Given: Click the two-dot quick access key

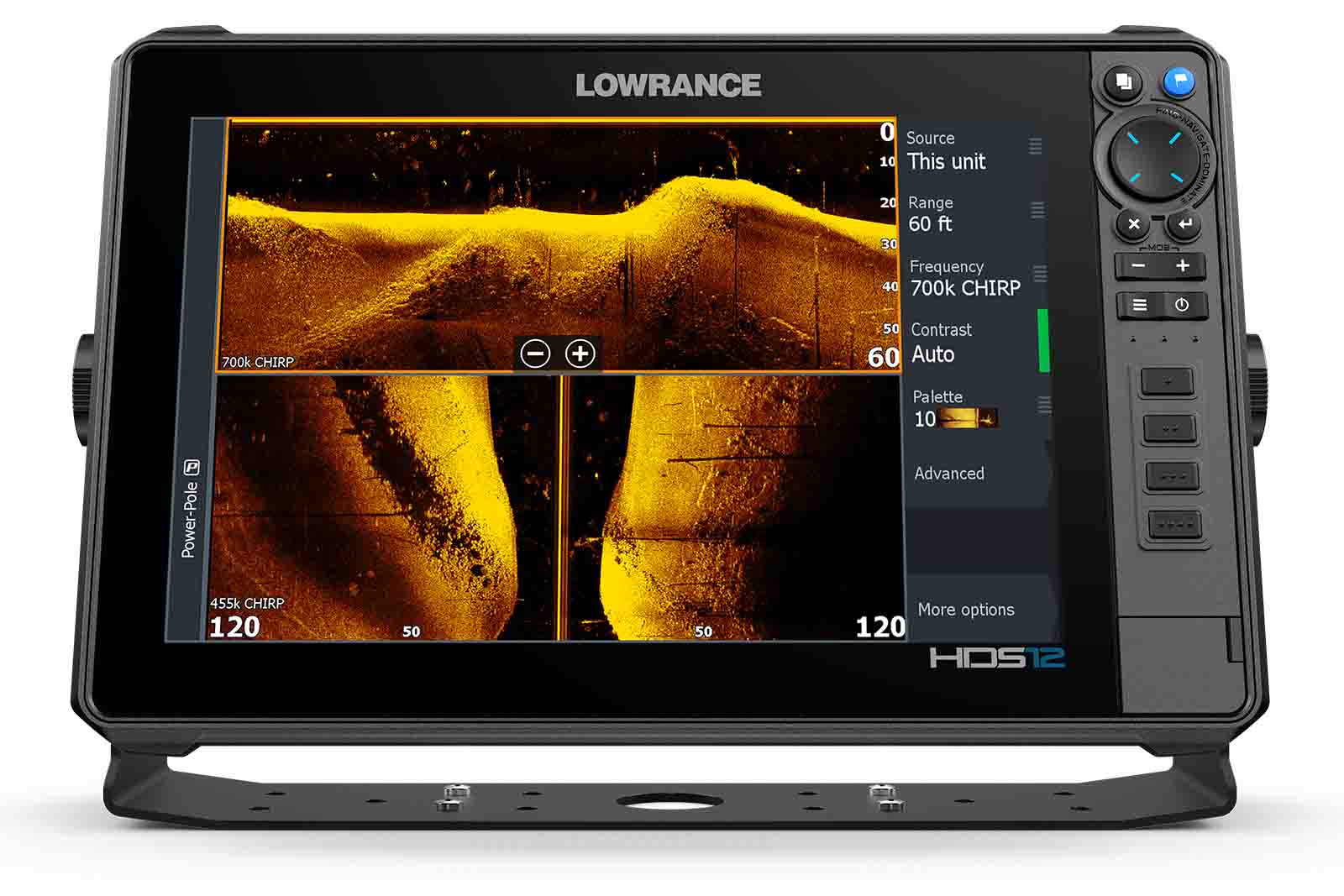Looking at the screenshot, I should [x=1170, y=429].
